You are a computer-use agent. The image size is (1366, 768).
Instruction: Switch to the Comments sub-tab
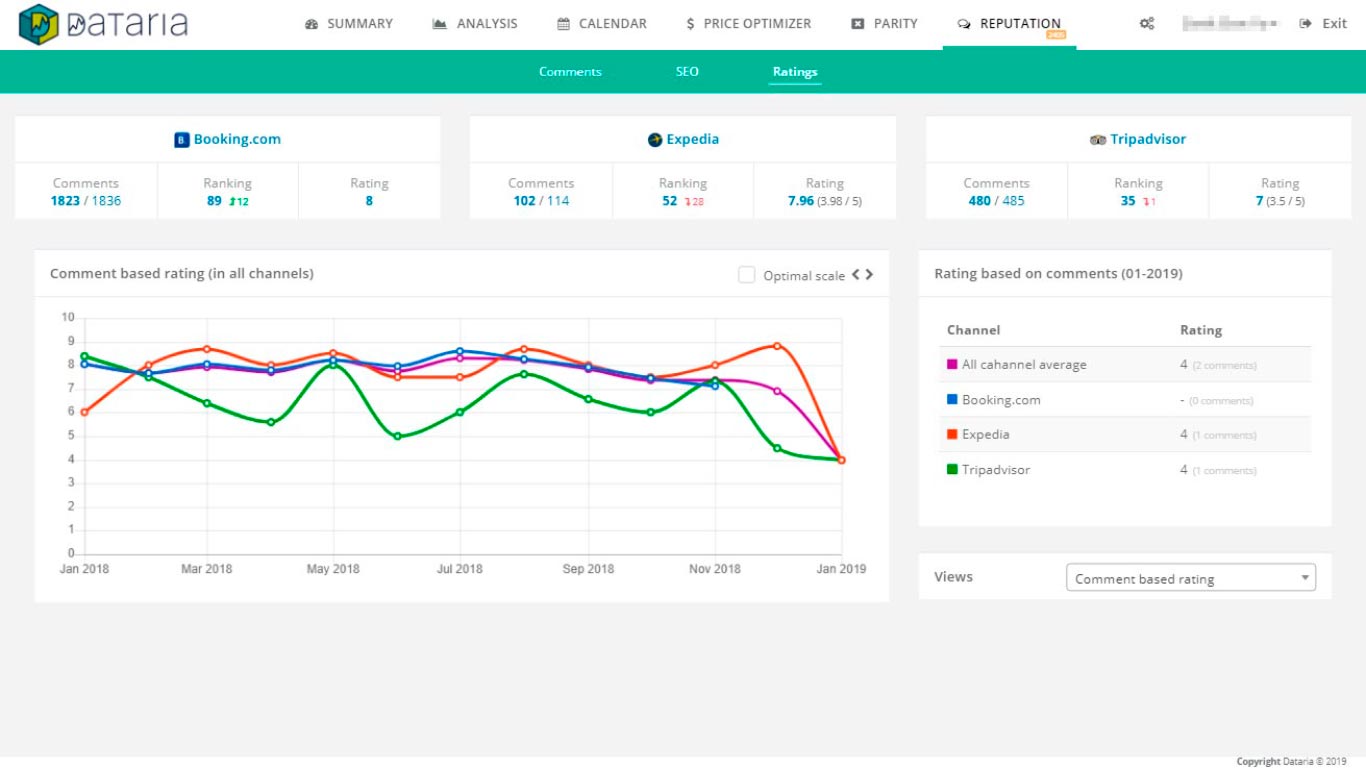pos(570,72)
